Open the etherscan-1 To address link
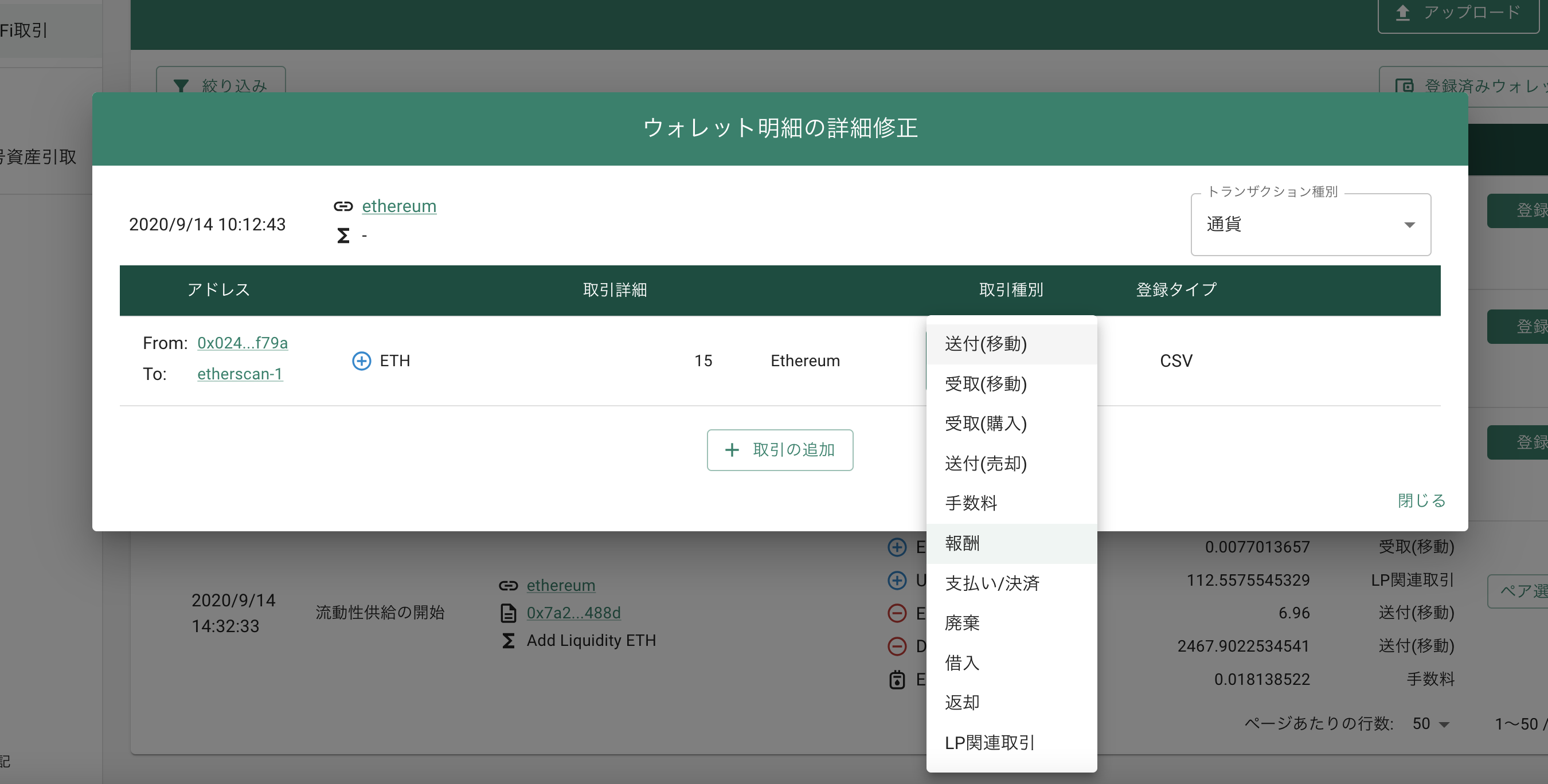 (240, 374)
